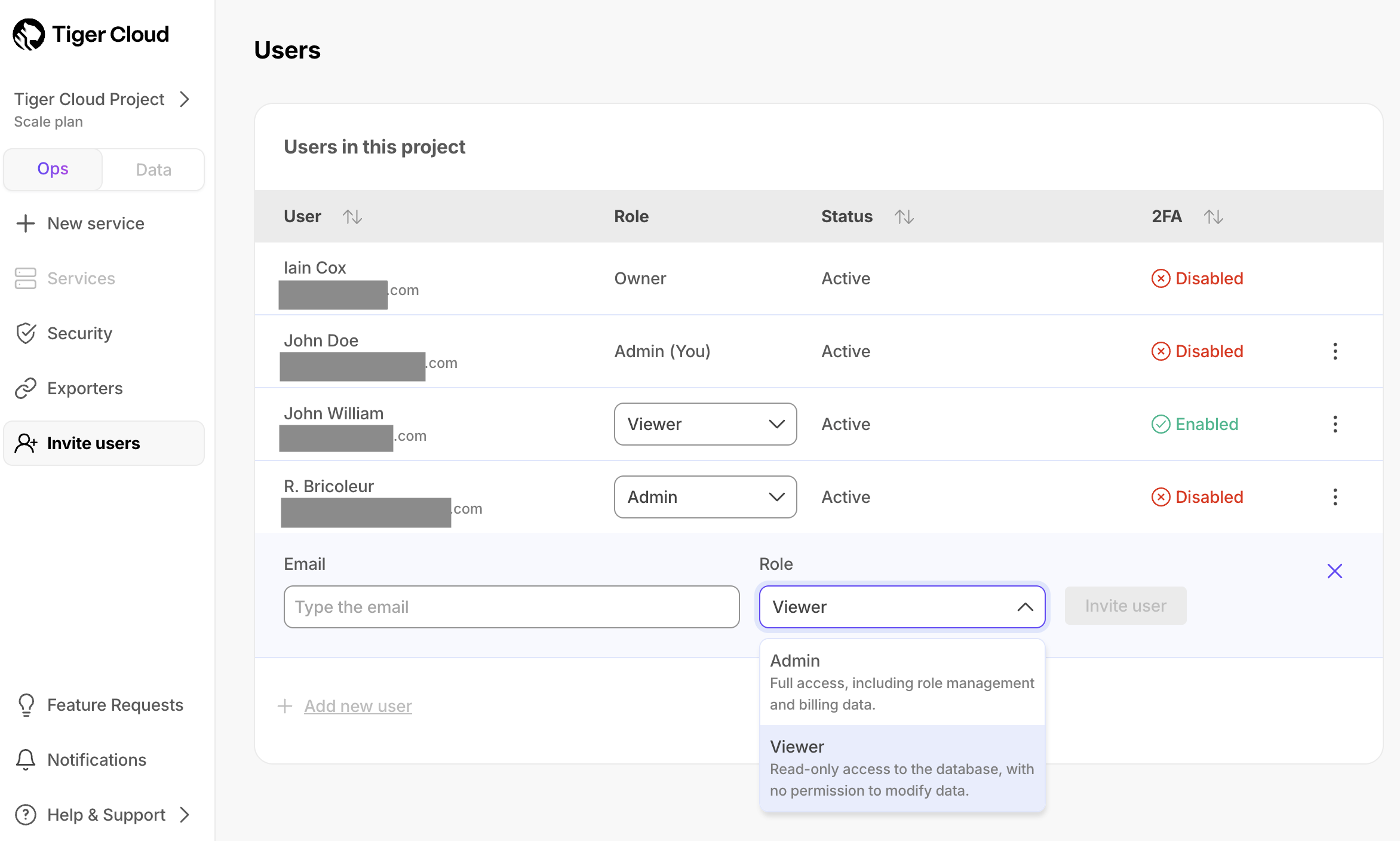Screen dimensions: 1400x841
Task: Open the role dropdown for John William
Action: pos(705,424)
